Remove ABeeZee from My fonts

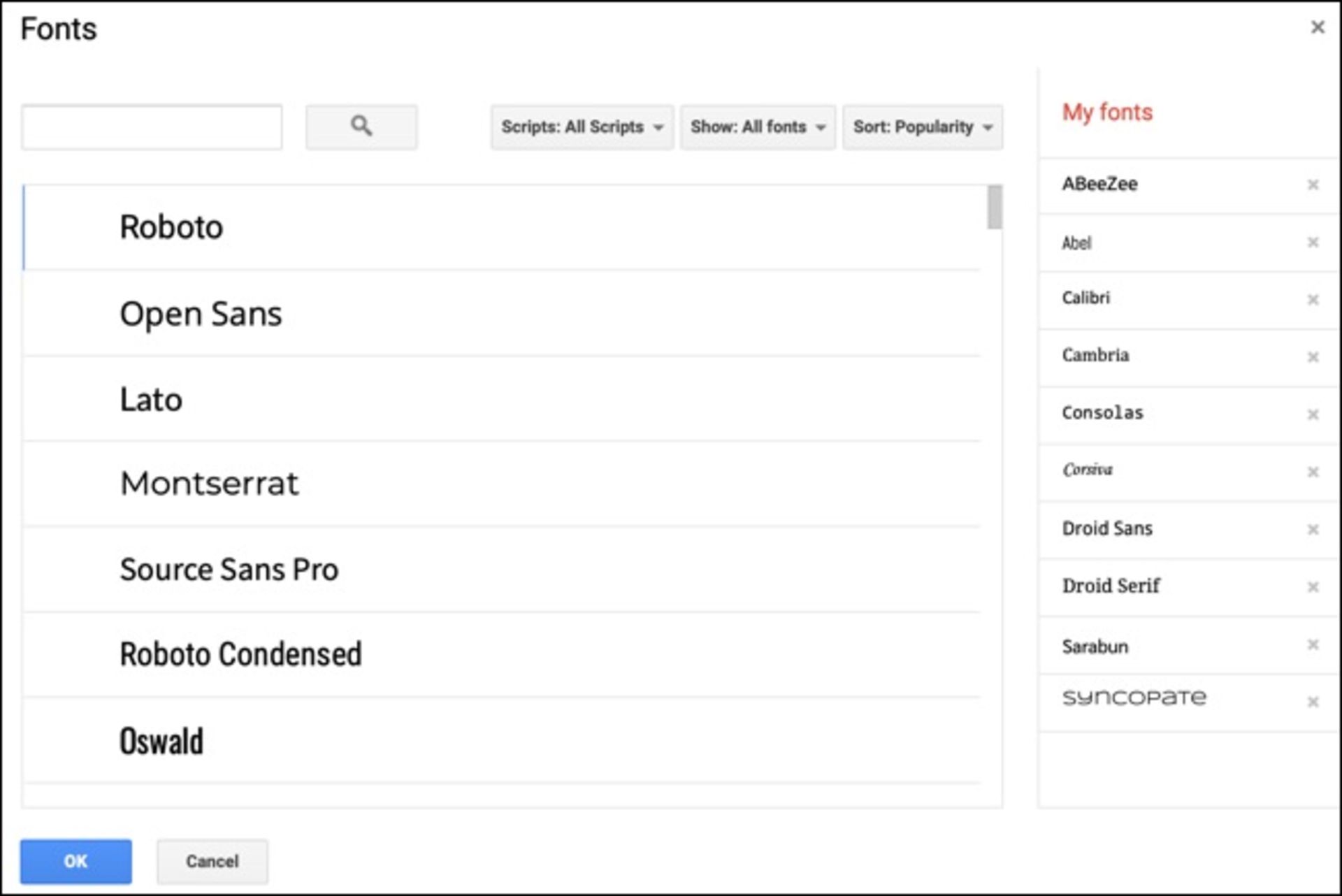point(1313,185)
